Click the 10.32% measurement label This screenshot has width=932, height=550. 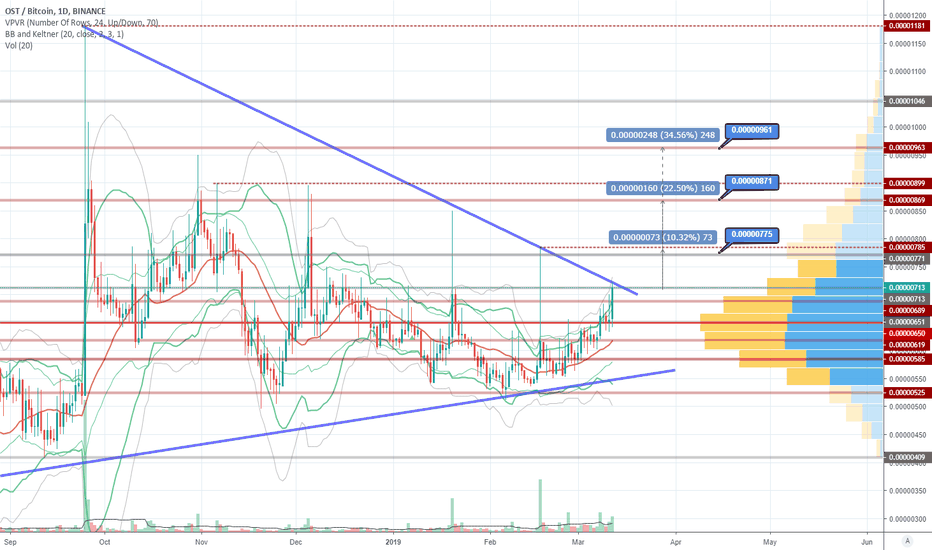[x=663, y=237]
